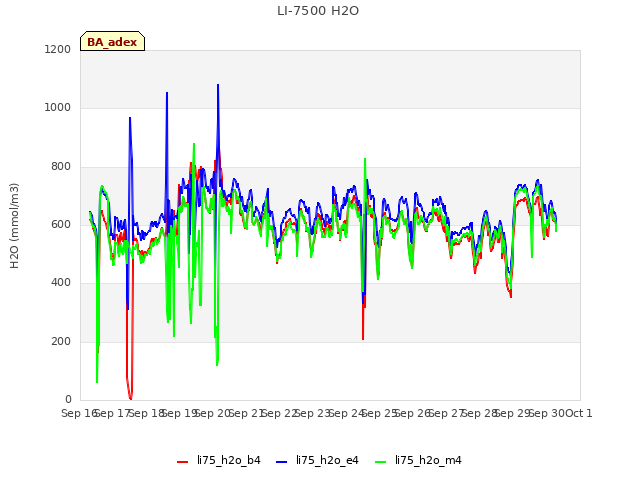Click the 400 y-axis label

pos(61,282)
